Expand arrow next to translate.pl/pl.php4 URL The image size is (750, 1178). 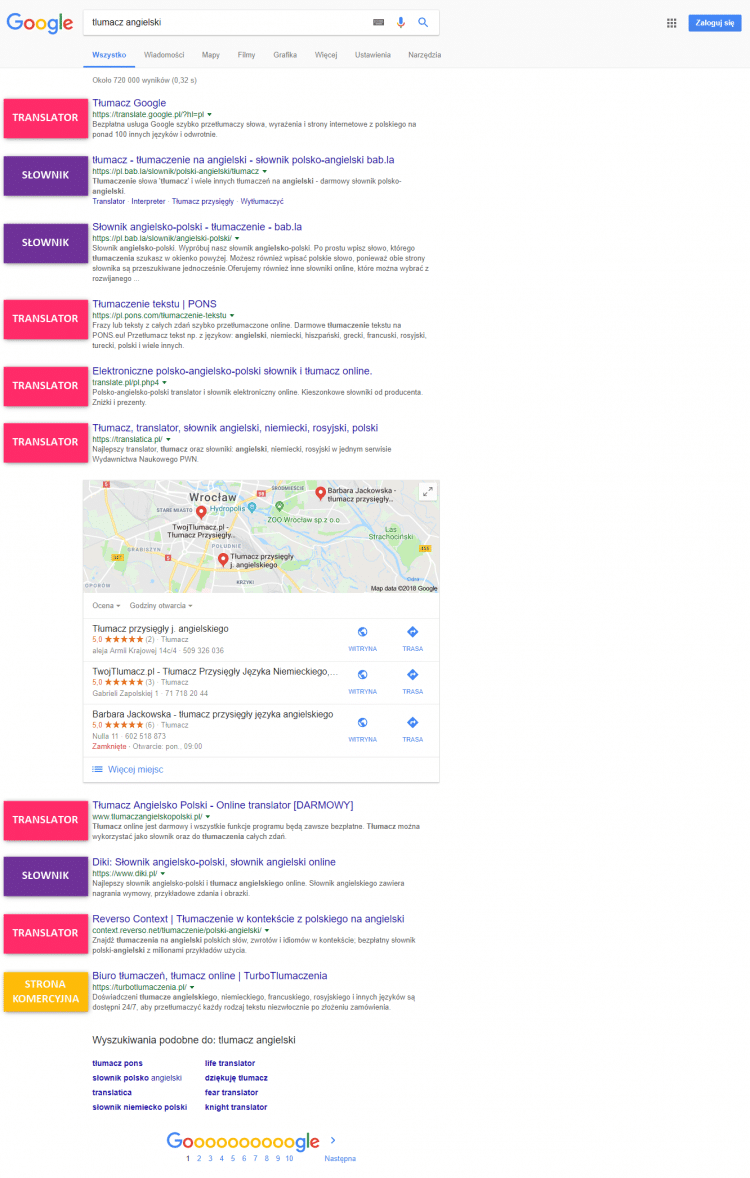tap(165, 383)
